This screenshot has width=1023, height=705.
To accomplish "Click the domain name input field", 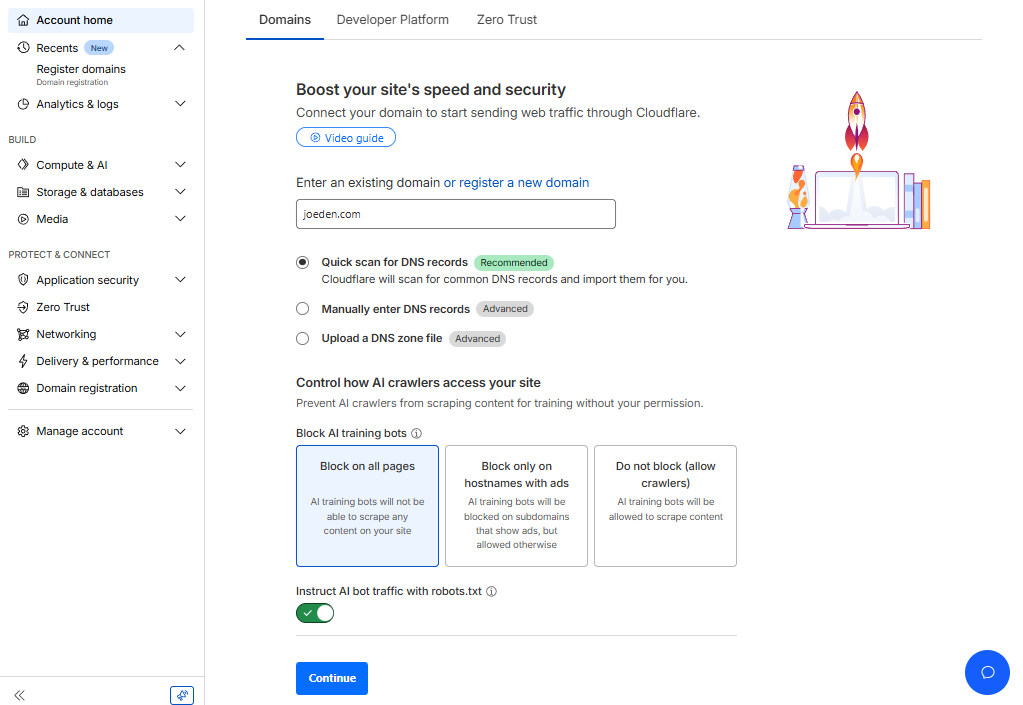I will [x=455, y=214].
